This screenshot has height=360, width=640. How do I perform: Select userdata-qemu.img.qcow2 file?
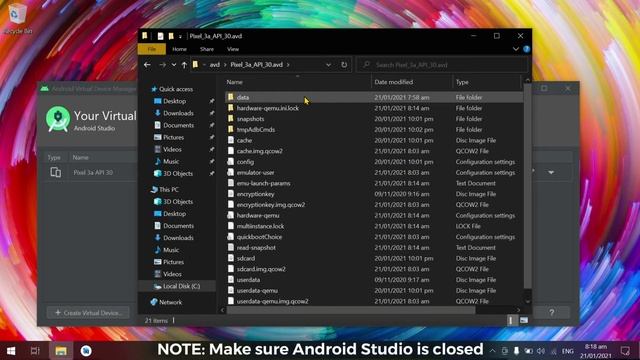pos(273,301)
